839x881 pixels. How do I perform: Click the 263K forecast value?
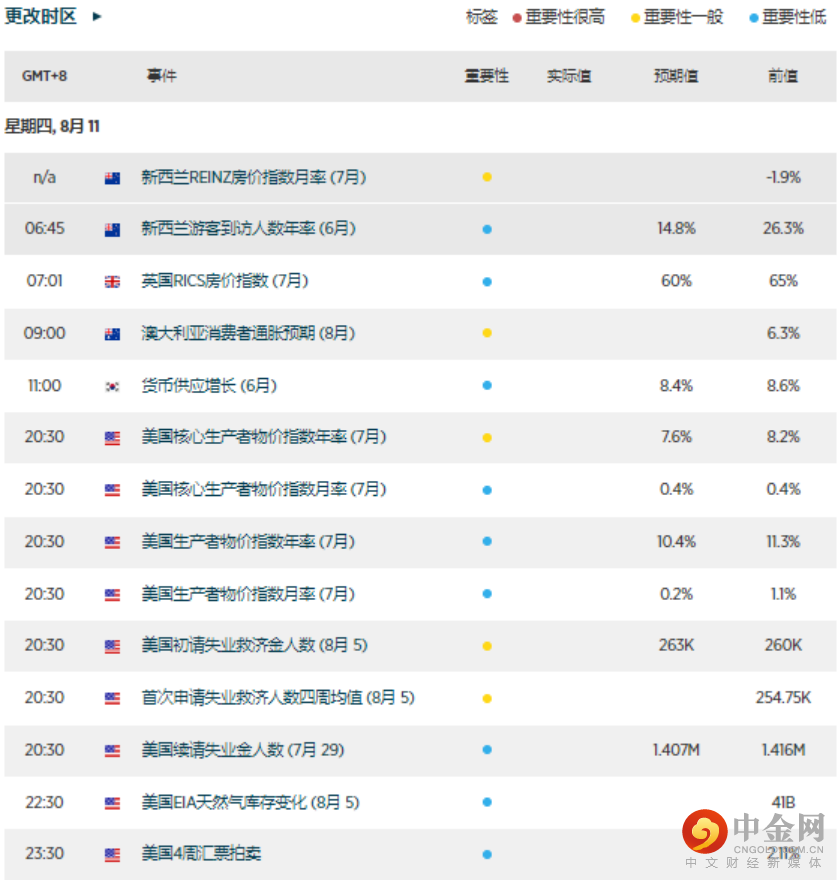(x=676, y=645)
